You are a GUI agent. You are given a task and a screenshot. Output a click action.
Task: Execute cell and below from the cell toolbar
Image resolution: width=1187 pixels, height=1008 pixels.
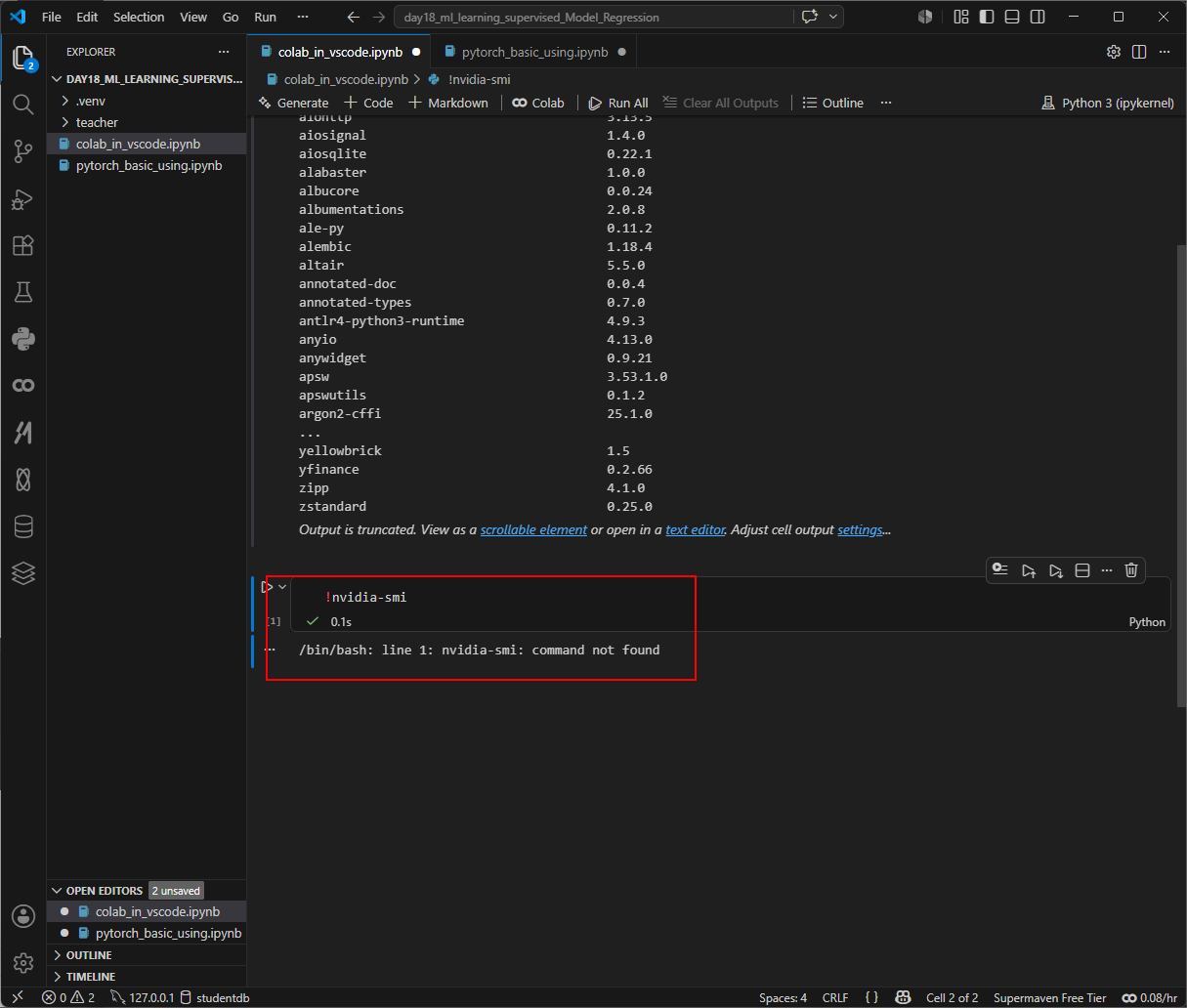1056,570
